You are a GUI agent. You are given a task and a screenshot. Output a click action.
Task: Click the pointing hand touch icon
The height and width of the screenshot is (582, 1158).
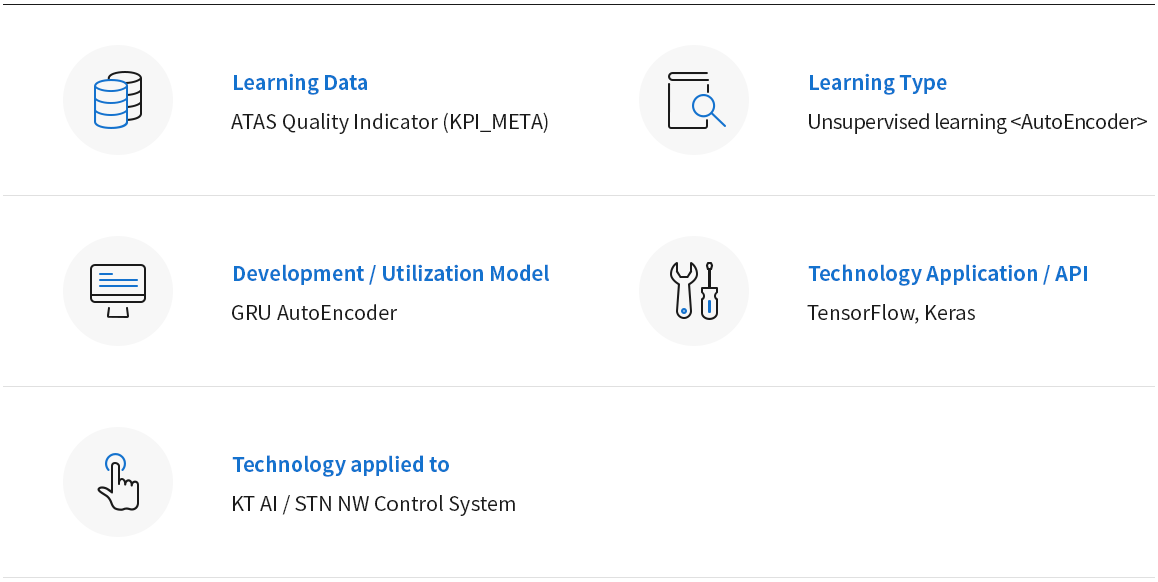[118, 482]
